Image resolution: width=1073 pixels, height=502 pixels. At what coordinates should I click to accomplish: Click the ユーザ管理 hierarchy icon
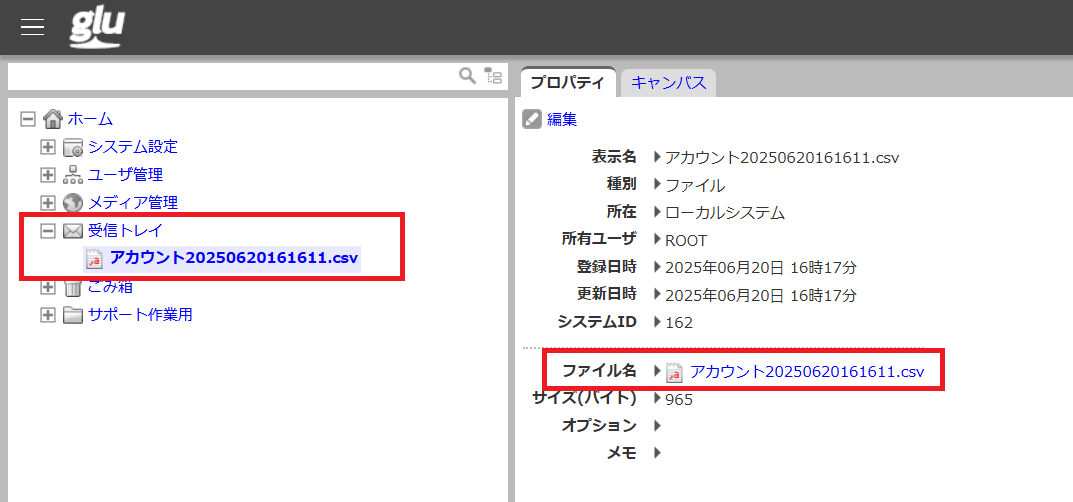coord(73,175)
